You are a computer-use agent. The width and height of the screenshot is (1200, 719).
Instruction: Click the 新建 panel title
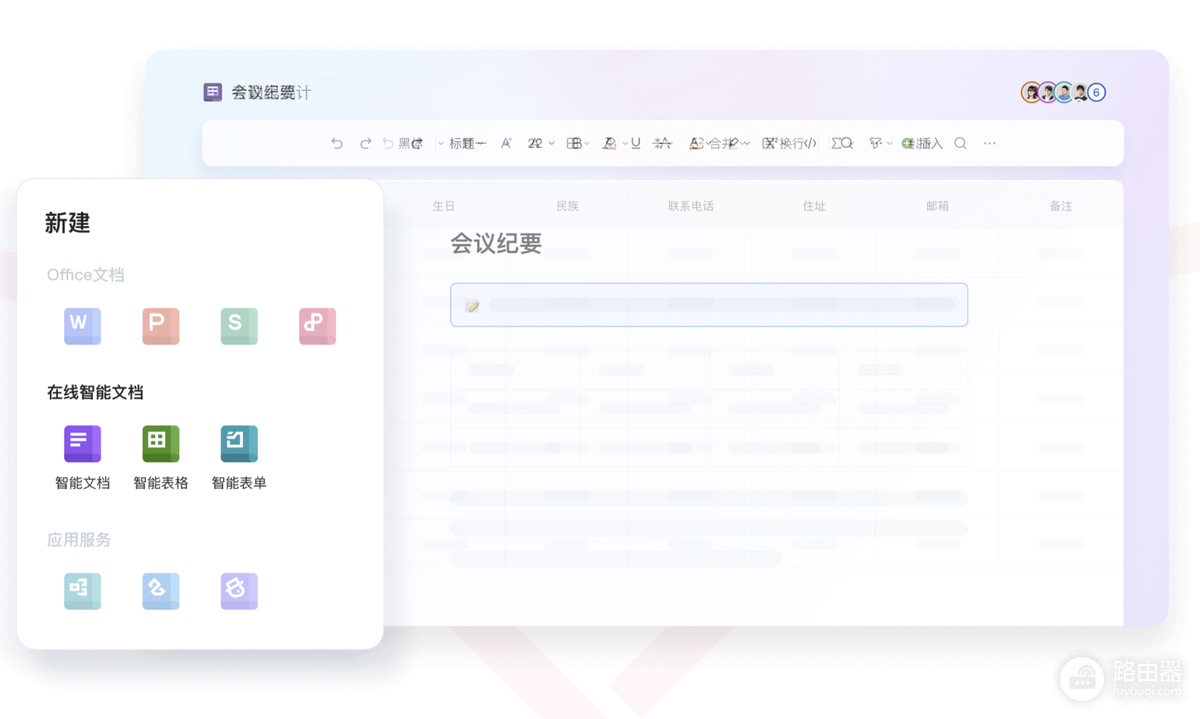tap(68, 223)
